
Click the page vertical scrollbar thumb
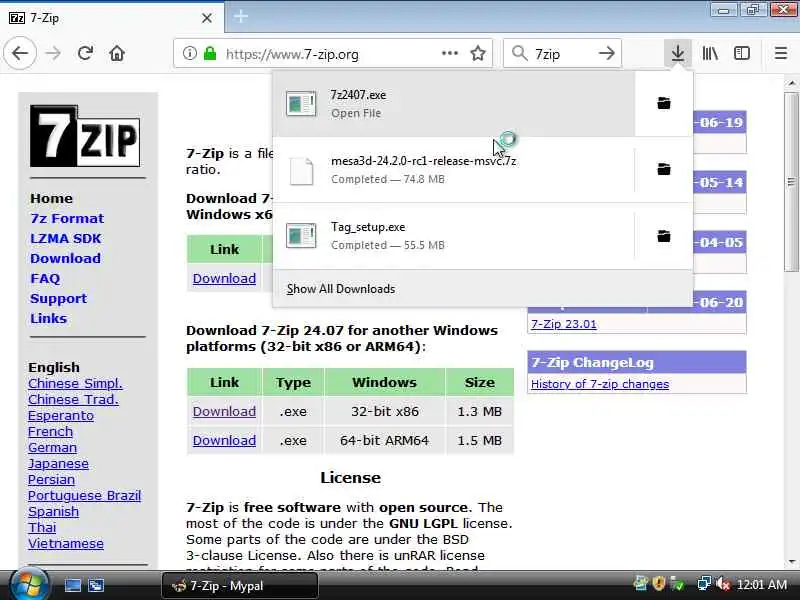point(791,182)
